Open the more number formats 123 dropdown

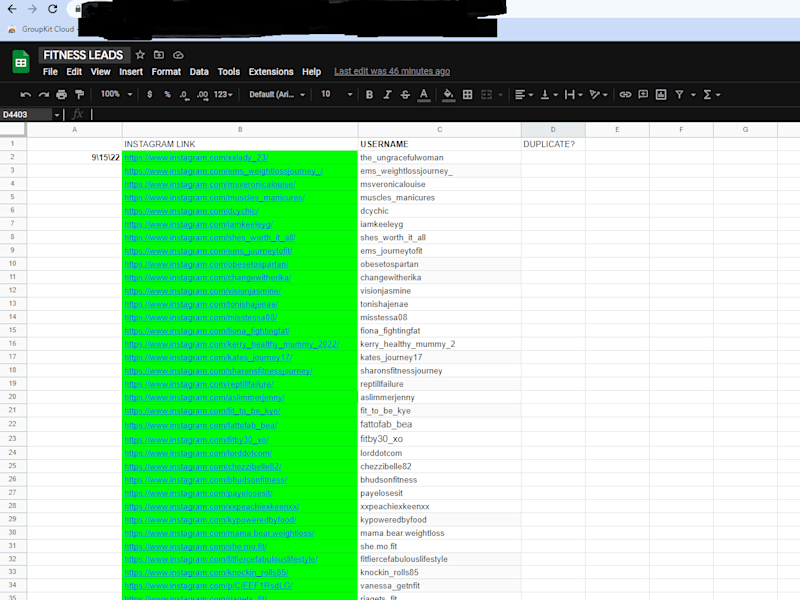point(223,94)
